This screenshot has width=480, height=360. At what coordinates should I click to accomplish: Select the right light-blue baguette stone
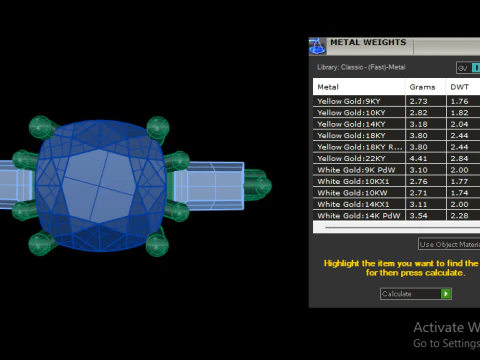(209, 186)
